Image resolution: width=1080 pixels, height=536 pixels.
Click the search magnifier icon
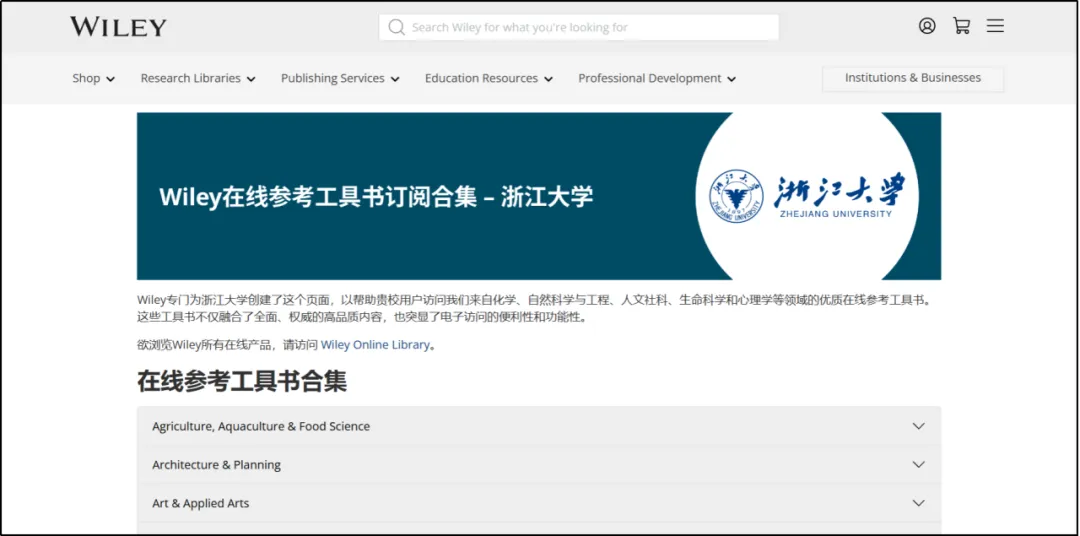tap(396, 27)
